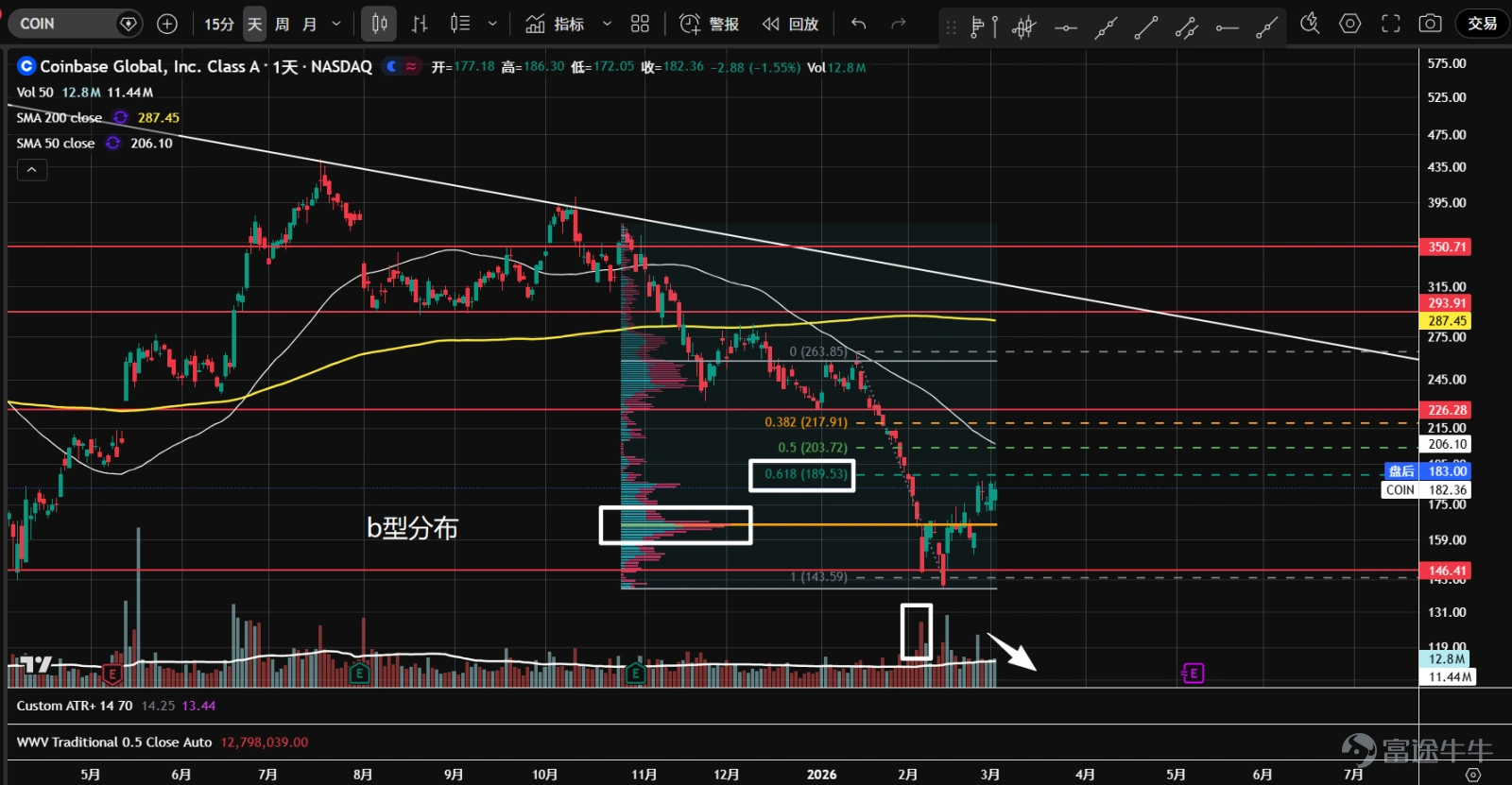This screenshot has width=1512, height=785.
Task: Open the chart style dropdown arrow
Action: pos(492,24)
